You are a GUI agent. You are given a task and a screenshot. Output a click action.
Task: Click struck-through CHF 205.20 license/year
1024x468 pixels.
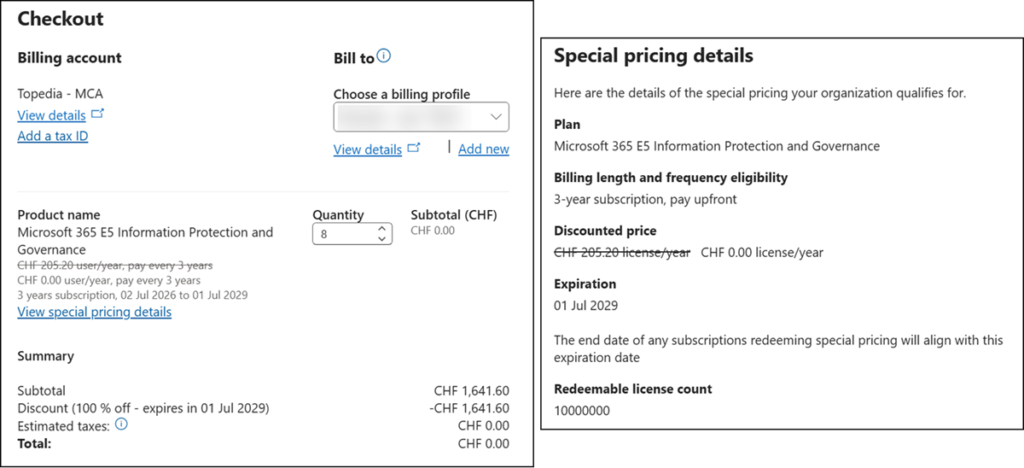(x=622, y=253)
